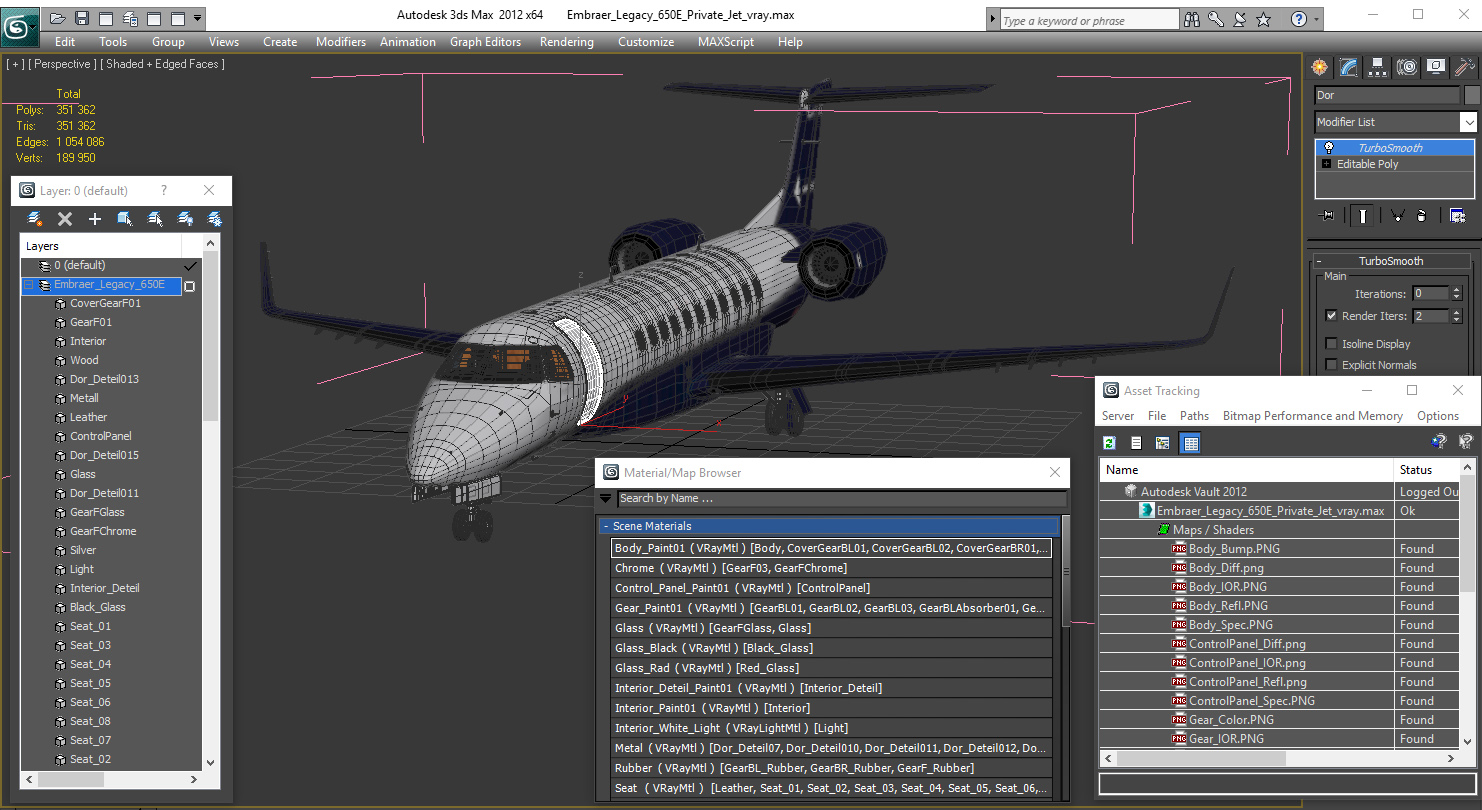Open the Utilities hammer panel tab
Viewport: 1482px width, 810px height.
click(1465, 67)
